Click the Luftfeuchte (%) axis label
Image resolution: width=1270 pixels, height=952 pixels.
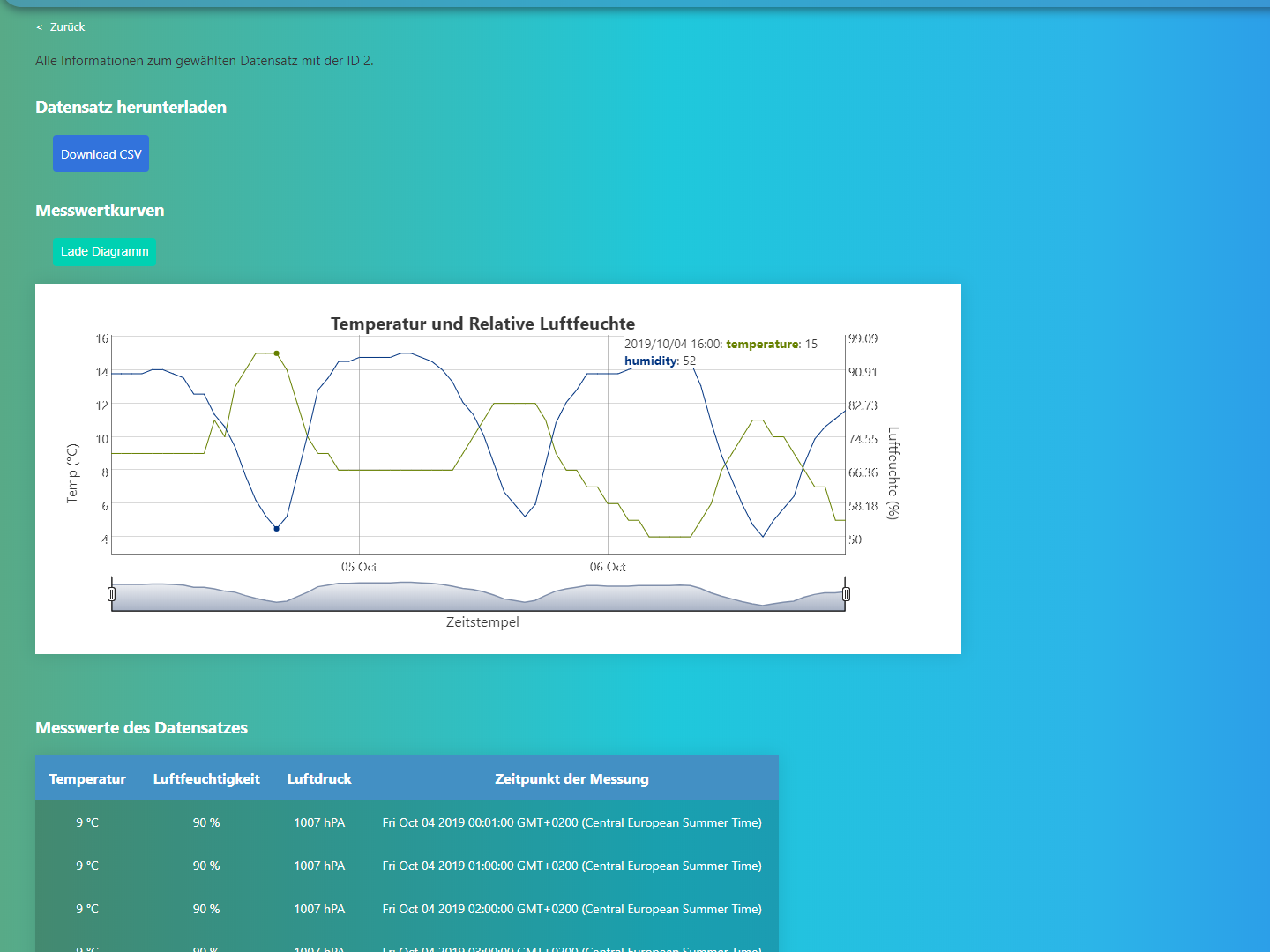pos(893,473)
